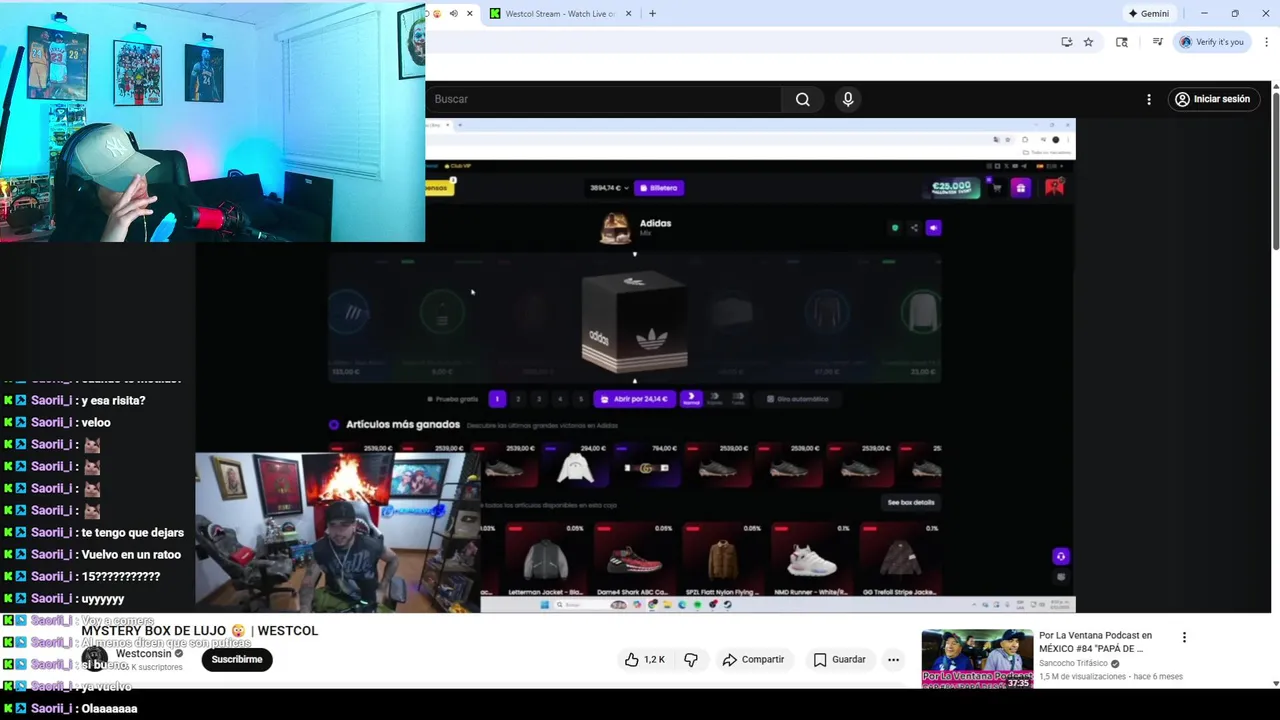The height and width of the screenshot is (720, 1280).
Task: Click the install app icon in address bar
Action: 1066,42
